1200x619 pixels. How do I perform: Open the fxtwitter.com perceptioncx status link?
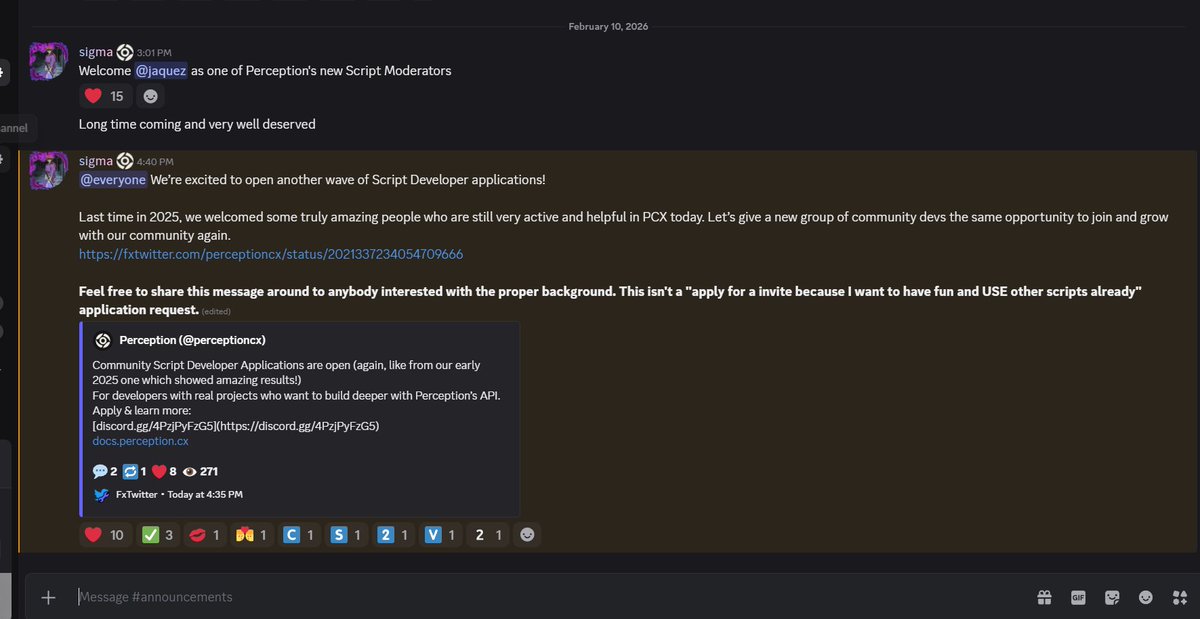[271, 254]
